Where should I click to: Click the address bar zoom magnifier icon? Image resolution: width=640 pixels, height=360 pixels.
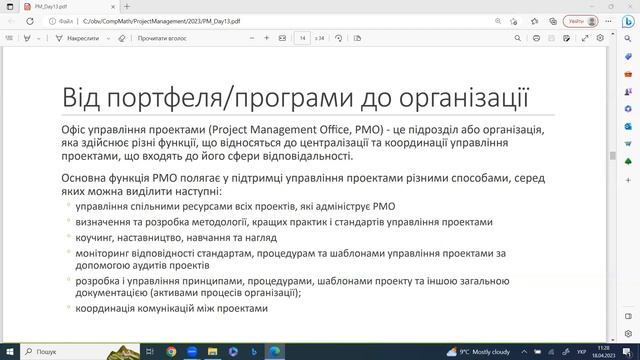pyautogui.click(x=498, y=21)
